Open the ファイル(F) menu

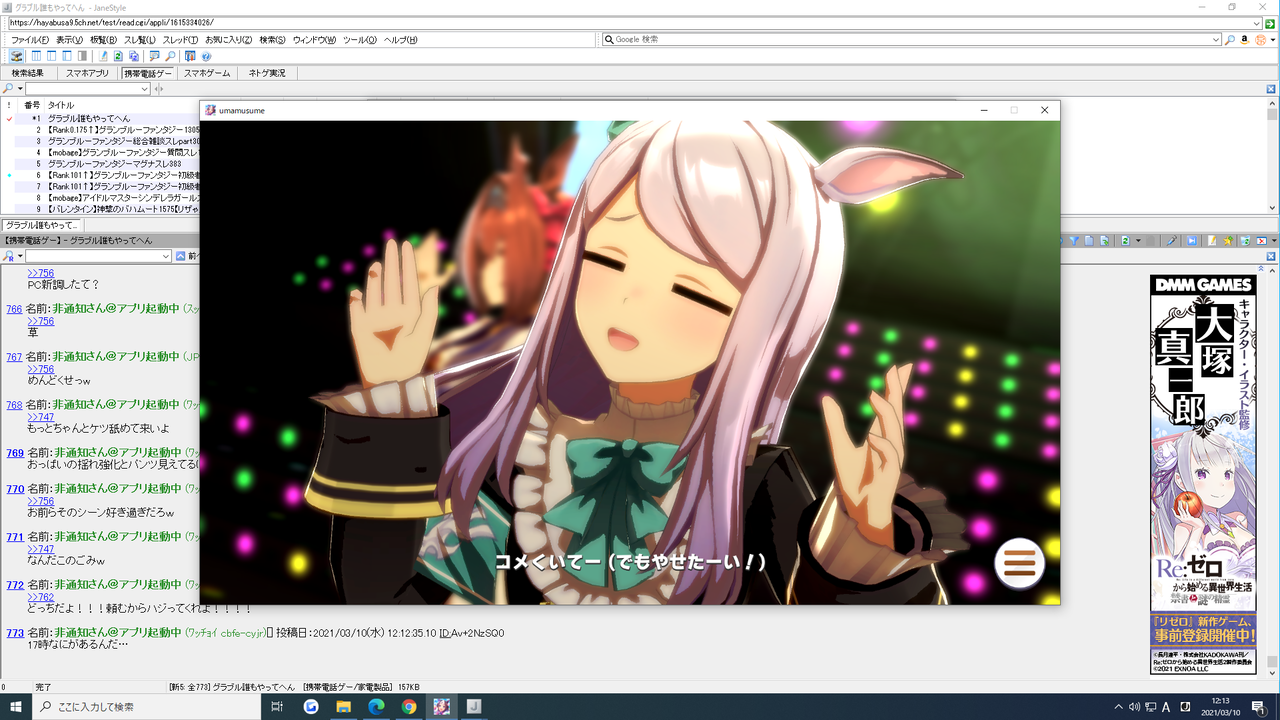pos(30,40)
